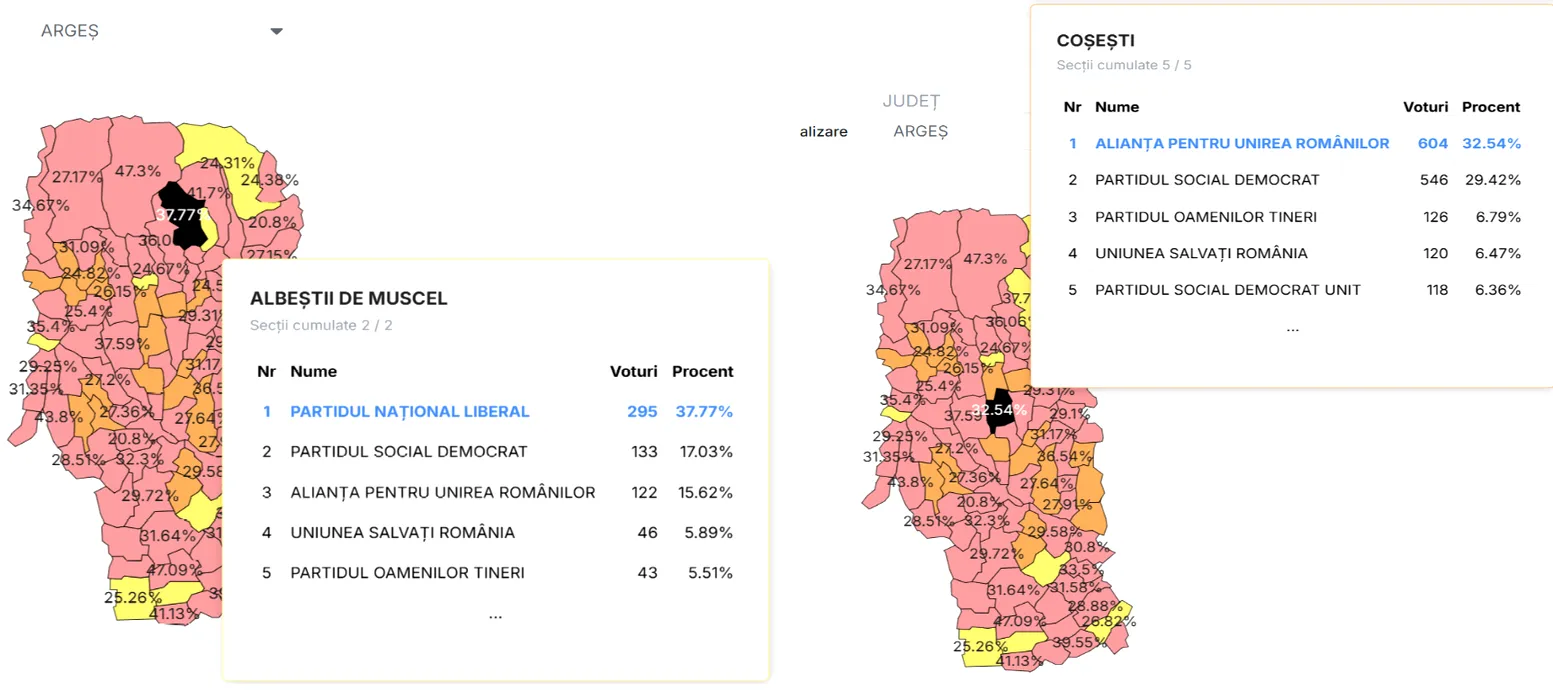Click PARTIDUL NAȚIONAL LIBERAL in Albeștii popup

[410, 411]
